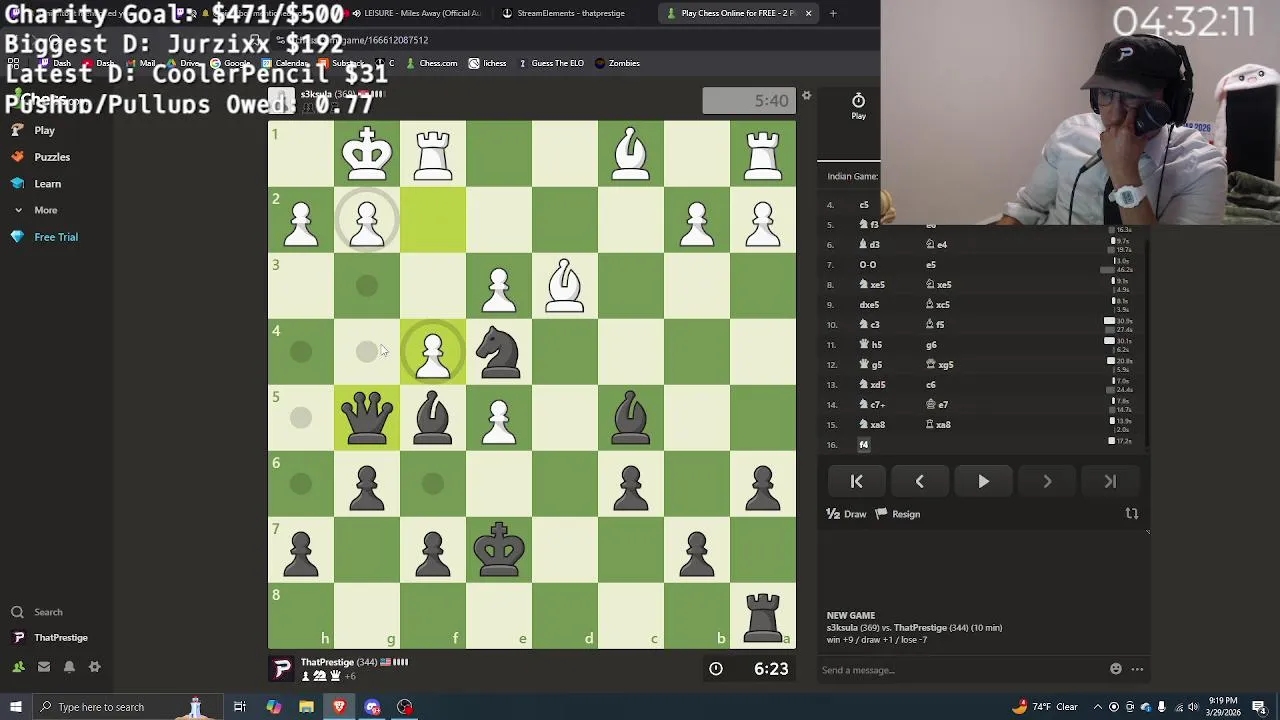Open the Copilot taskbar icon
This screenshot has width=1280, height=720.
[x=273, y=707]
